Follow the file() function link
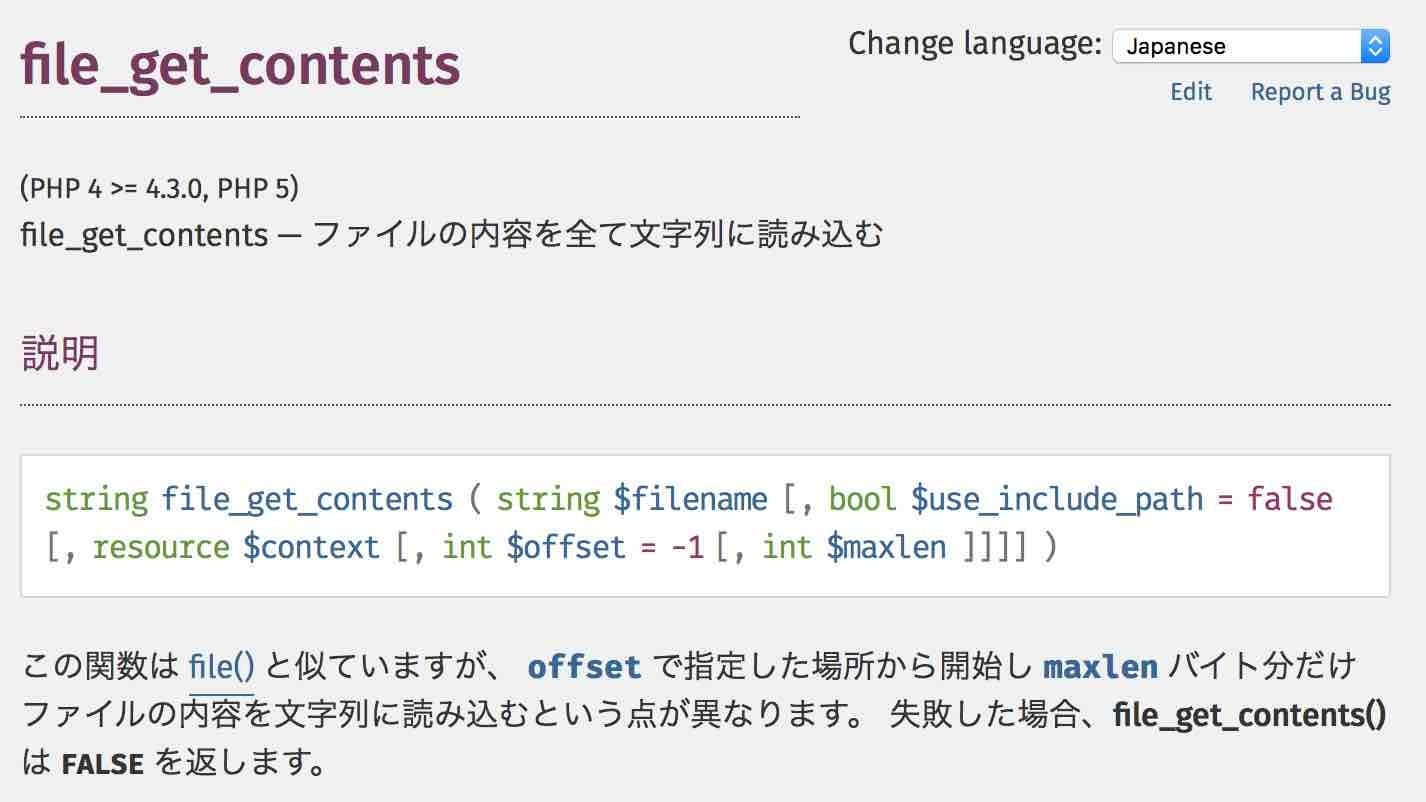 click(221, 666)
